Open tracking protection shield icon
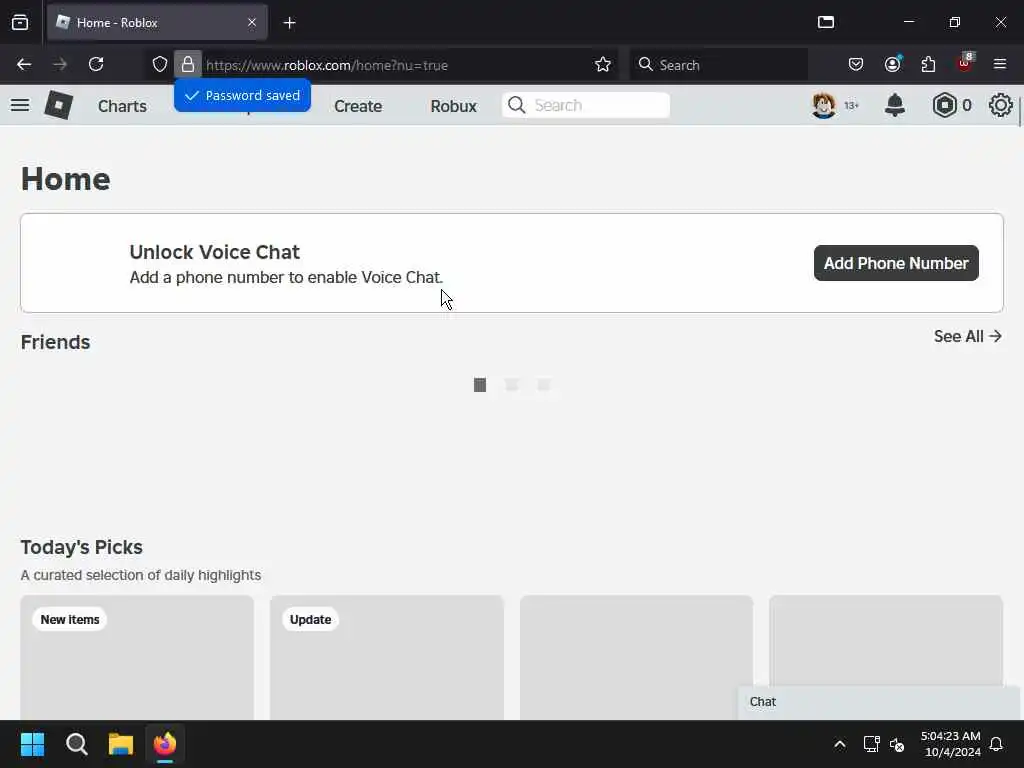 160,64
